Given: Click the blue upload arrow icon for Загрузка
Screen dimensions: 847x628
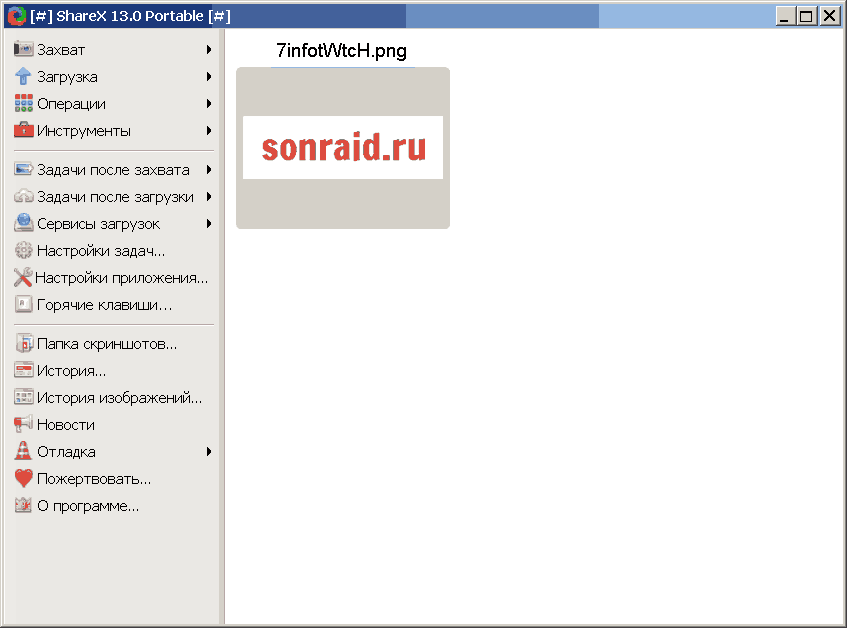Looking at the screenshot, I should 23,76.
